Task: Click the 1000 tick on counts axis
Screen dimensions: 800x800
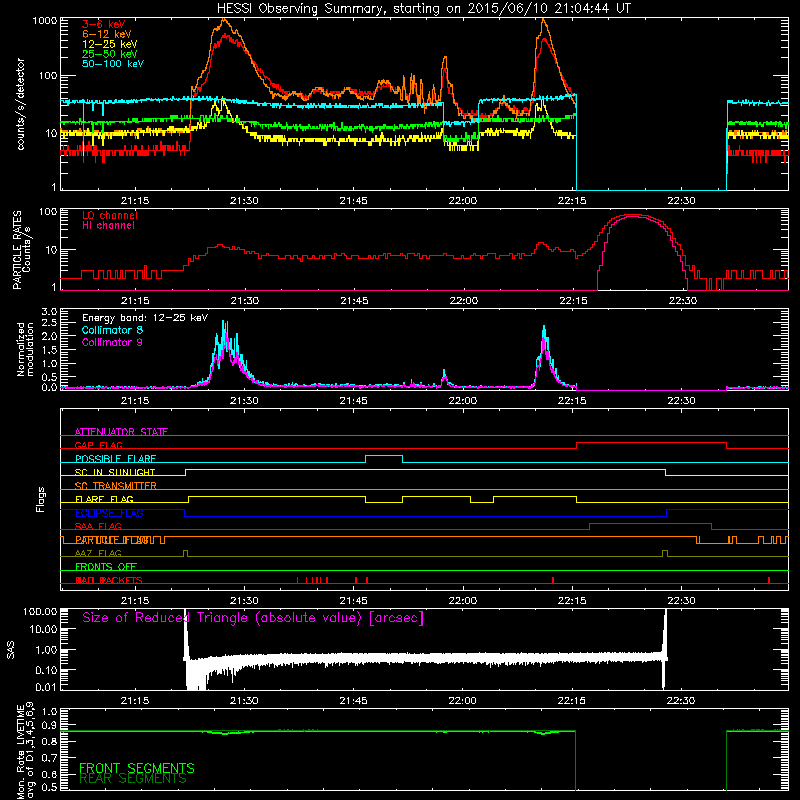Action: tap(45, 20)
